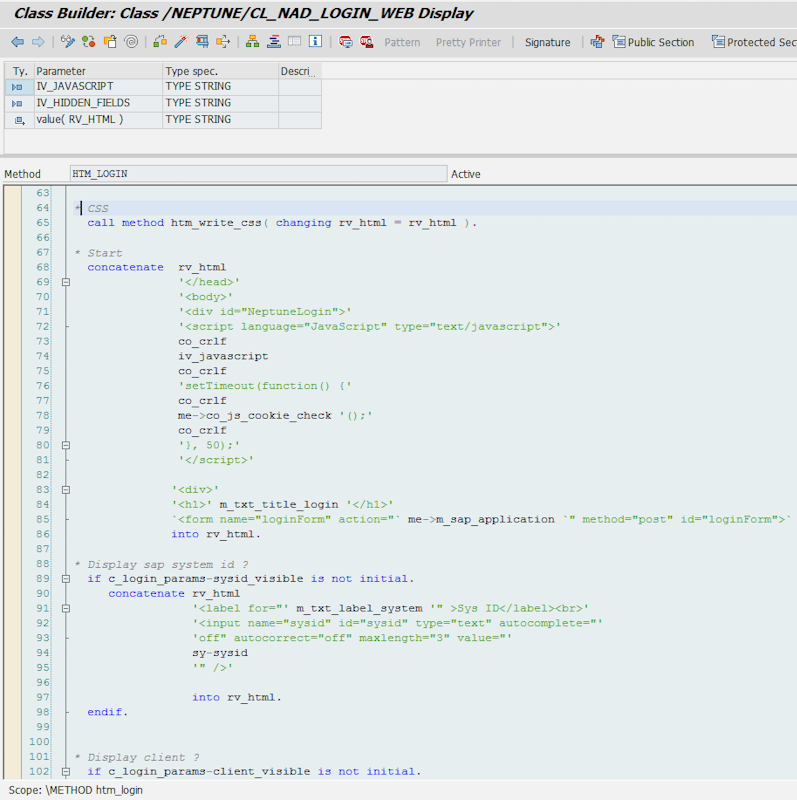The width and height of the screenshot is (797, 800).
Task: Collapse the code block at line 83
Action: click(x=66, y=489)
